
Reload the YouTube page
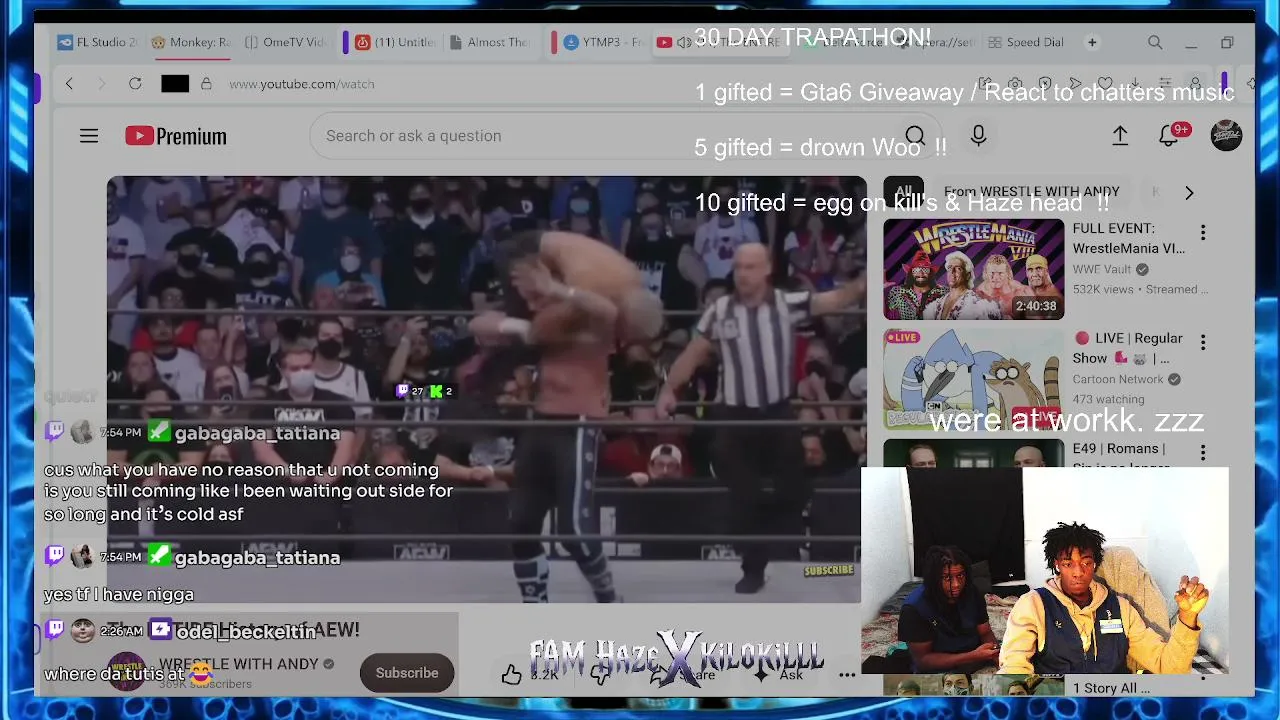[x=135, y=84]
